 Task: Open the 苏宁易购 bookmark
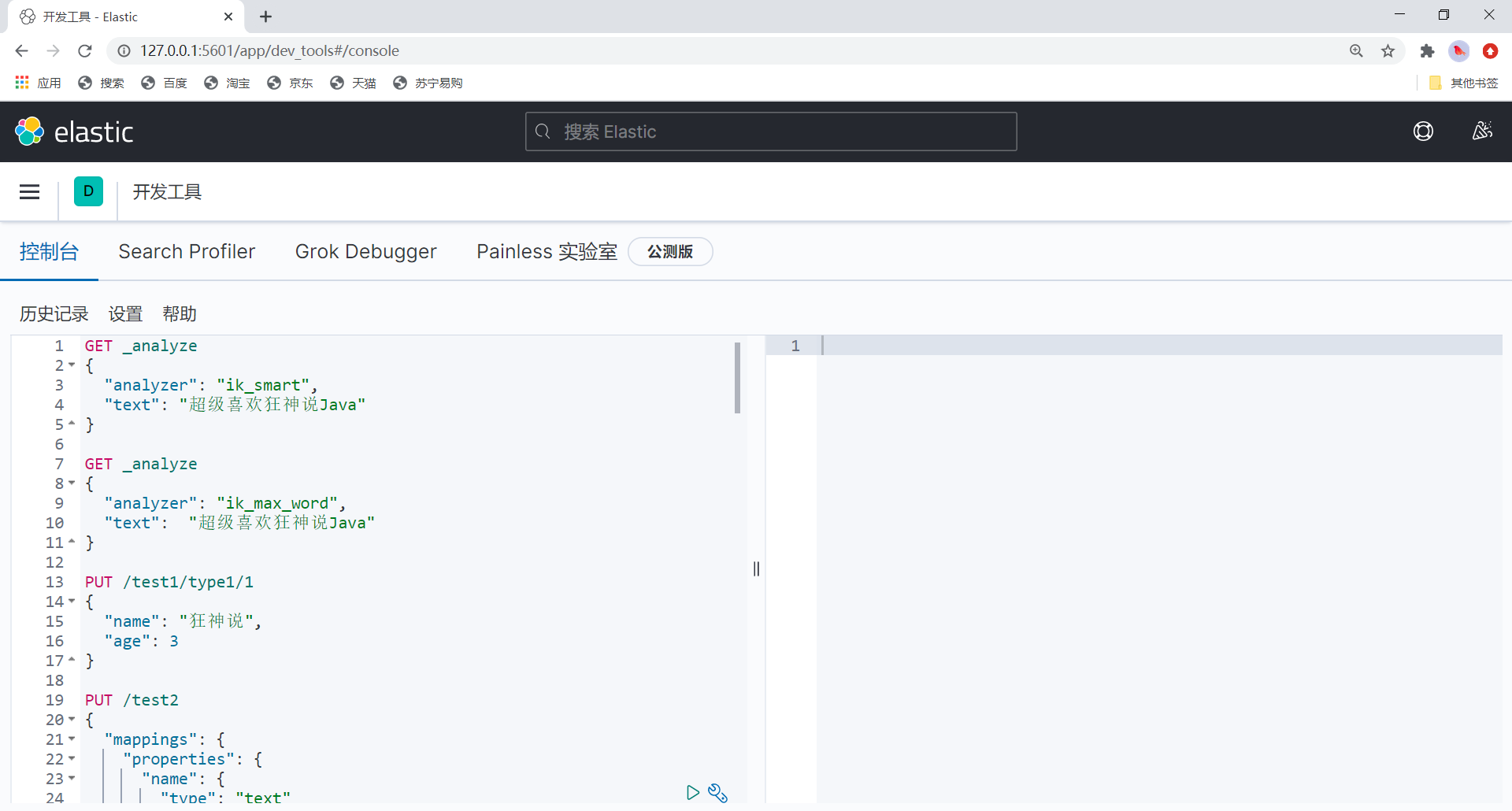pos(428,83)
